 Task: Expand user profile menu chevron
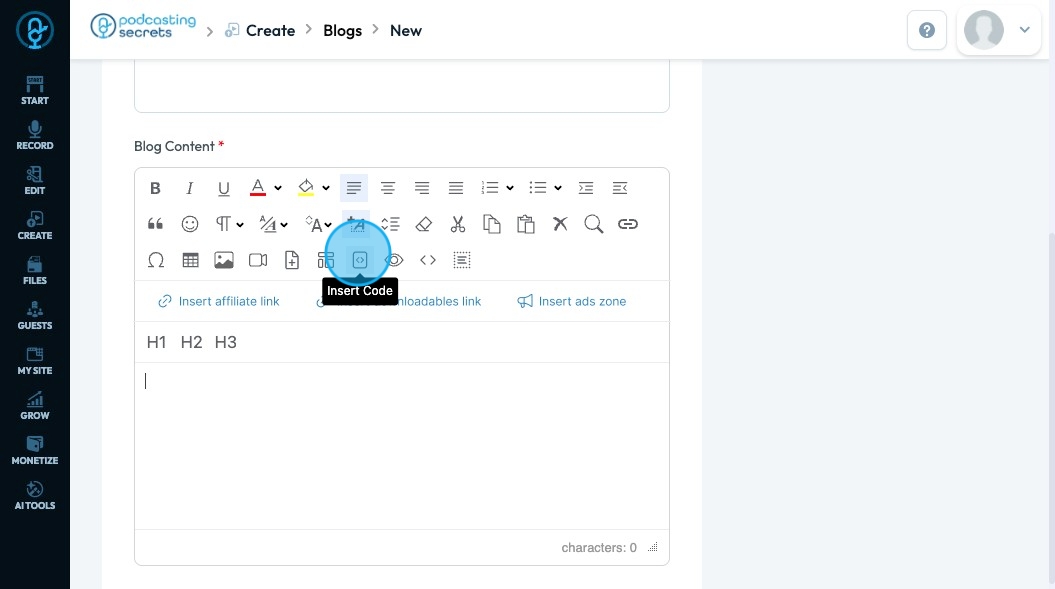coord(1025,30)
